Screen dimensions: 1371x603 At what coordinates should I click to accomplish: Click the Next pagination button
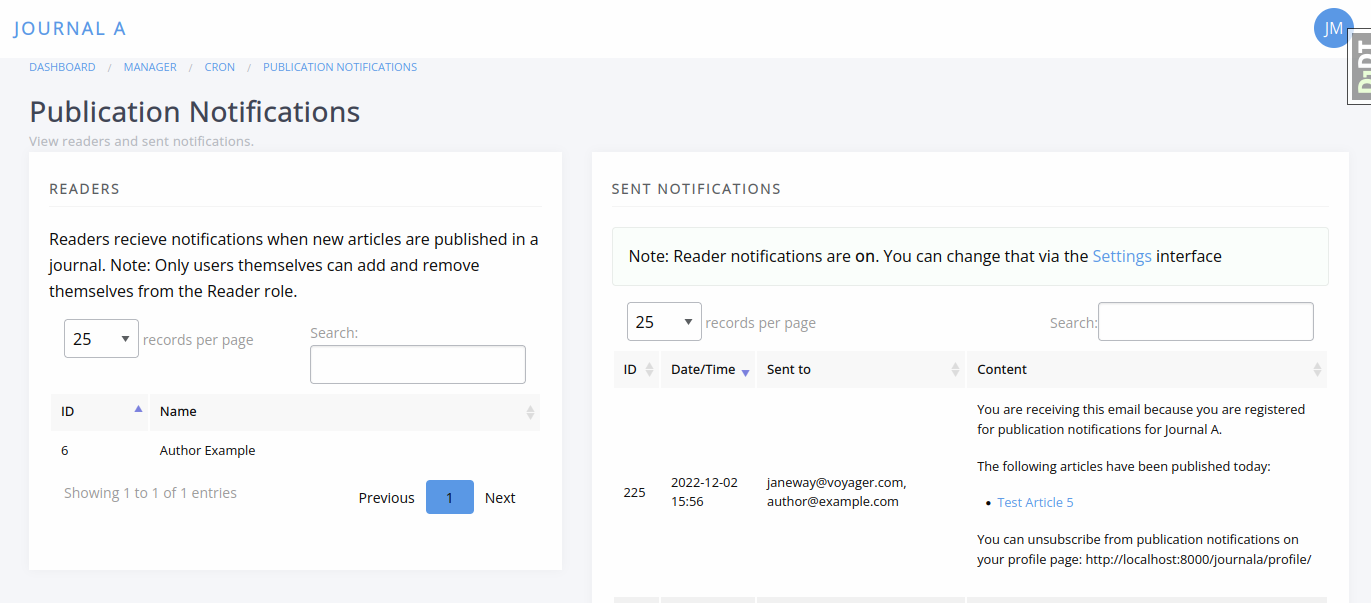tap(500, 498)
